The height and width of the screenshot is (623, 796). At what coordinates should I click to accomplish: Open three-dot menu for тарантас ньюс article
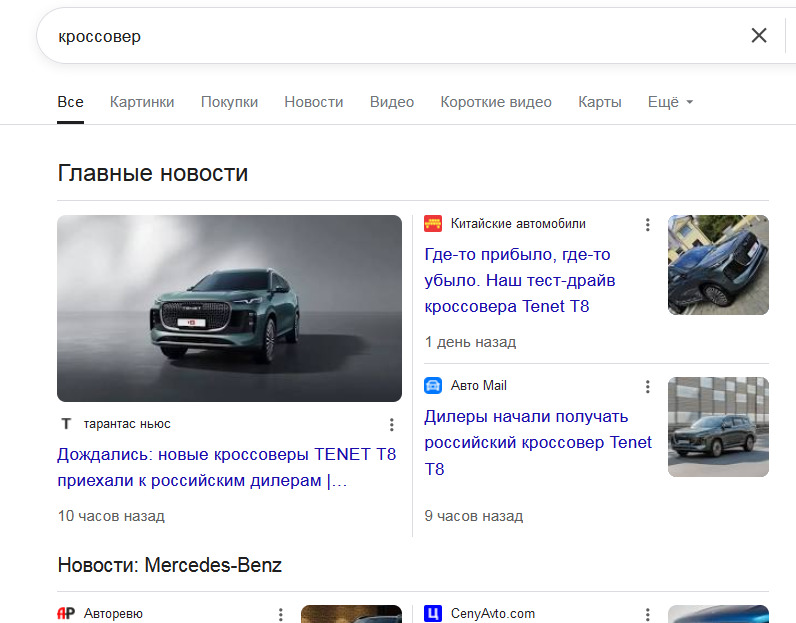coord(392,425)
